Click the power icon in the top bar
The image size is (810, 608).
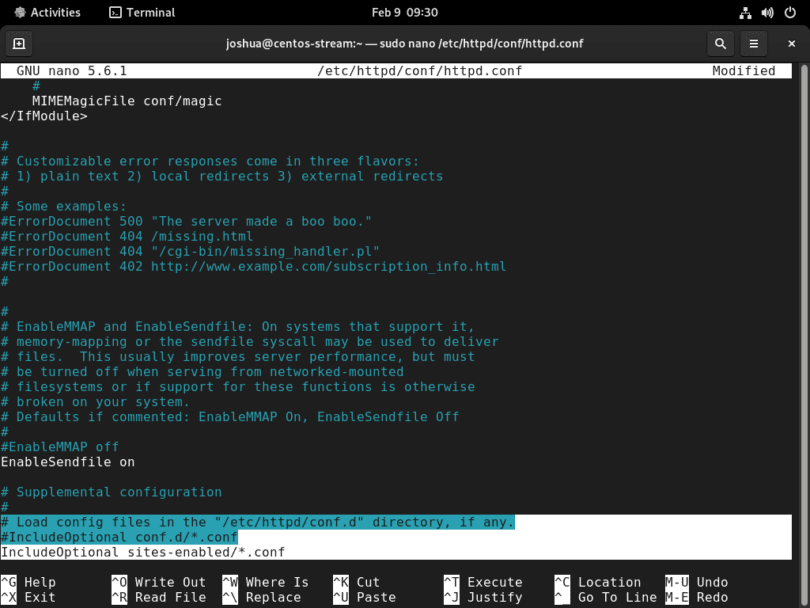point(789,13)
